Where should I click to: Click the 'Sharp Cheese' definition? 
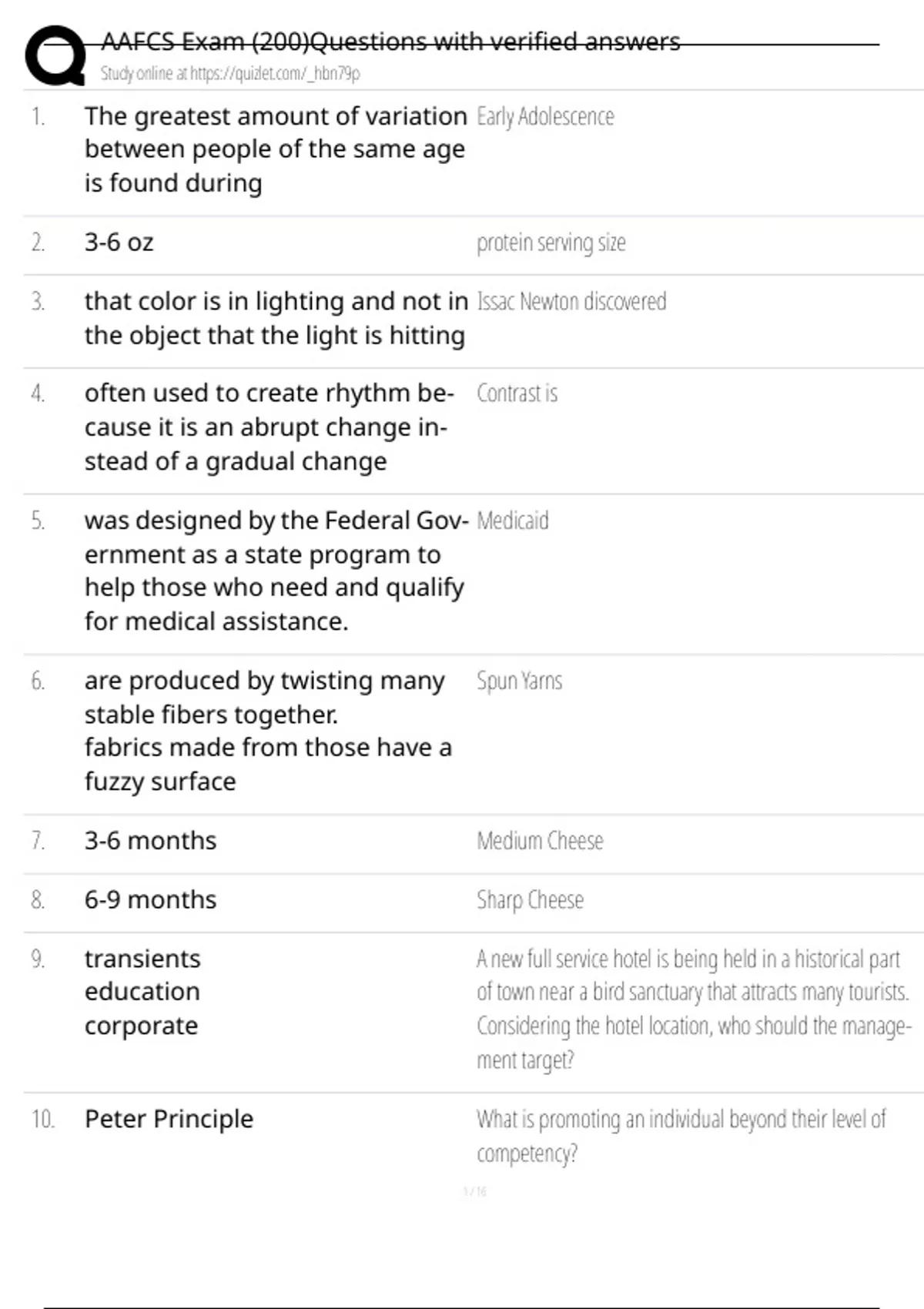pyautogui.click(x=530, y=900)
